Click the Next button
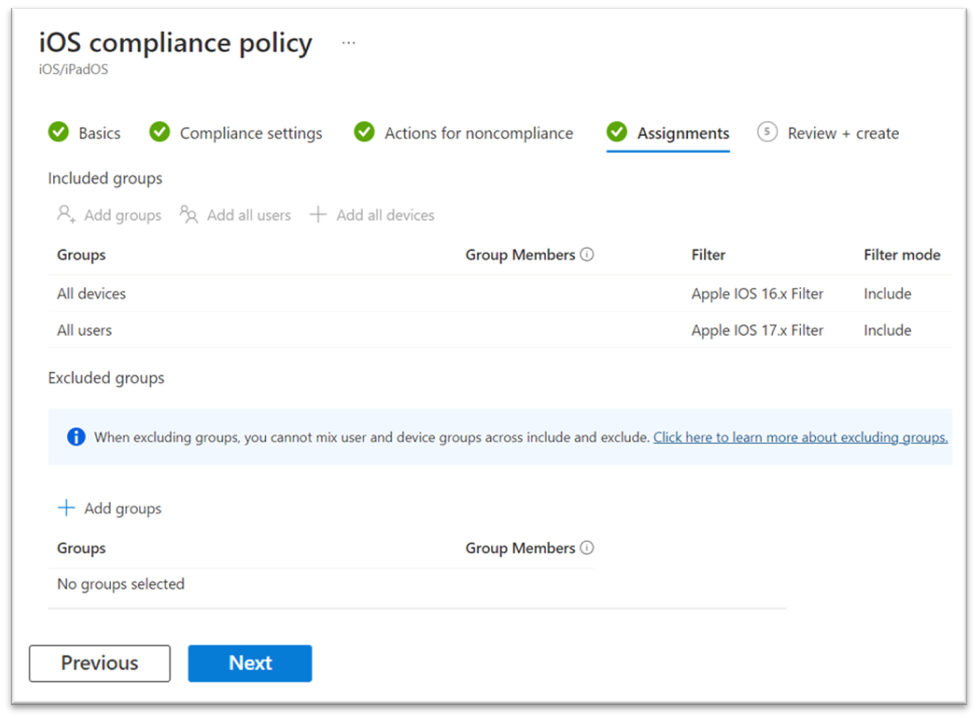978x719 pixels. coord(250,663)
